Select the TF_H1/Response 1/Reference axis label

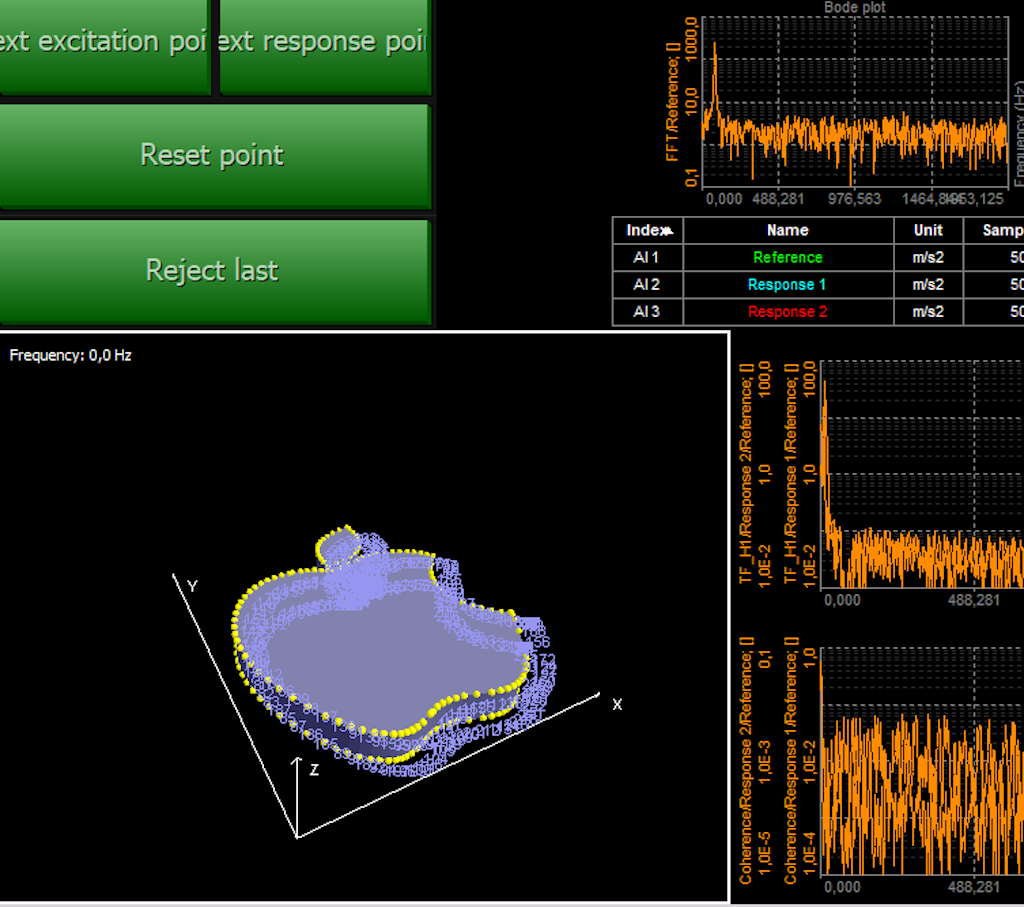tap(791, 473)
